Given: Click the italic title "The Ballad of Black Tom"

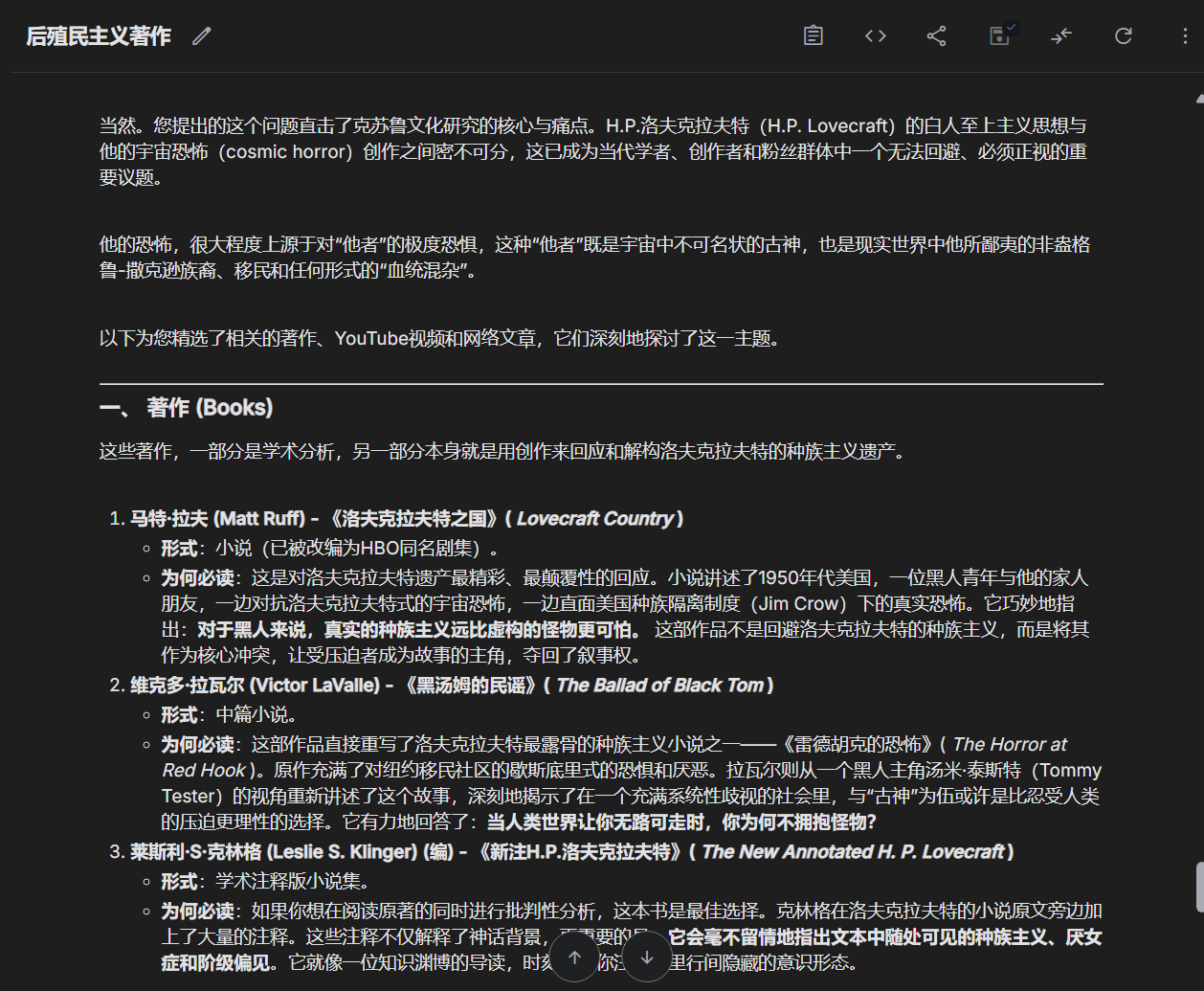Looking at the screenshot, I should point(660,686).
